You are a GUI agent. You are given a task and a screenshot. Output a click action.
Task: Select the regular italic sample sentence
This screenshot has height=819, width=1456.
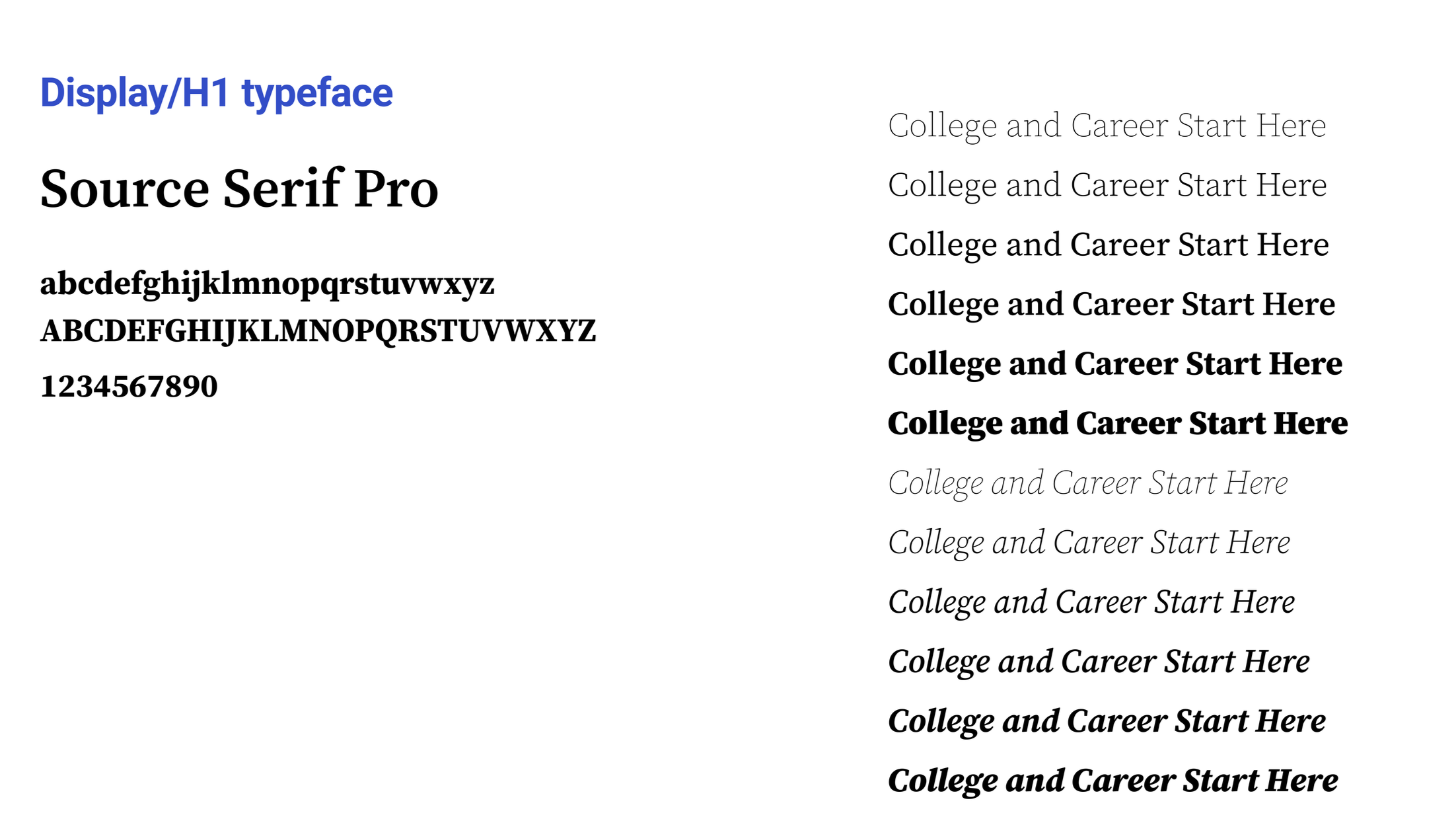(x=1091, y=603)
